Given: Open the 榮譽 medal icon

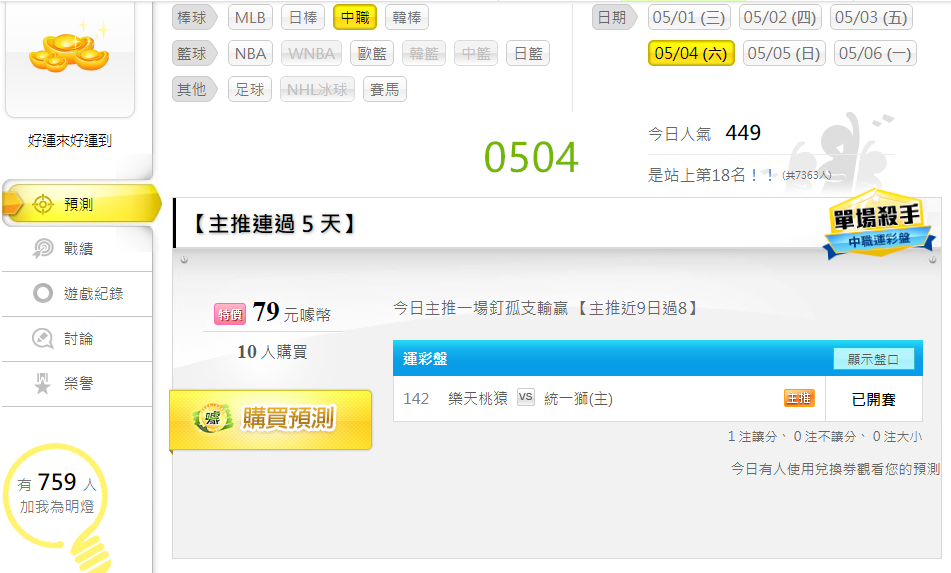Looking at the screenshot, I should [43, 383].
